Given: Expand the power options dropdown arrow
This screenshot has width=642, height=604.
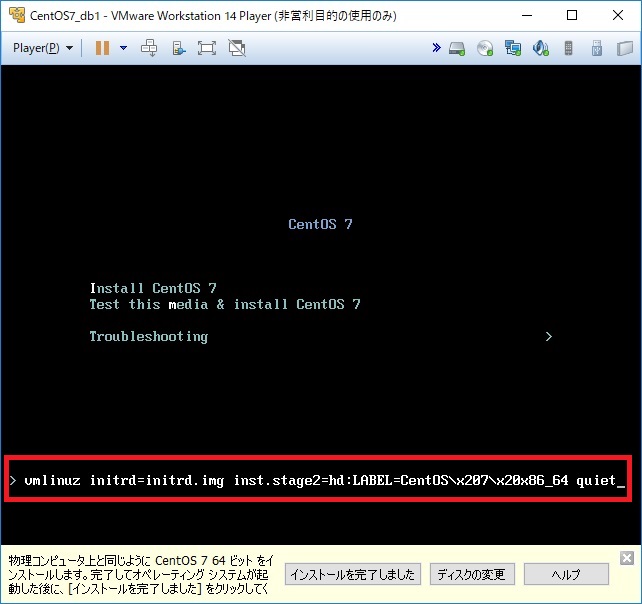Looking at the screenshot, I should (123, 48).
